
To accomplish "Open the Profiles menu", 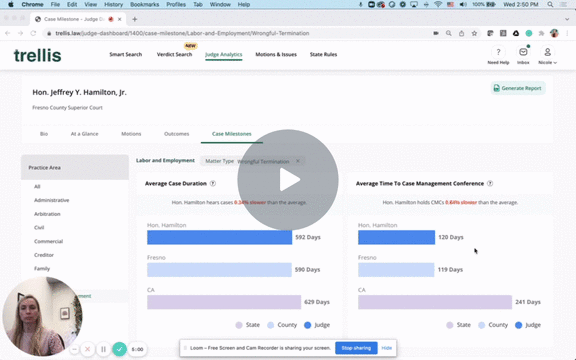I will click(176, 4).
